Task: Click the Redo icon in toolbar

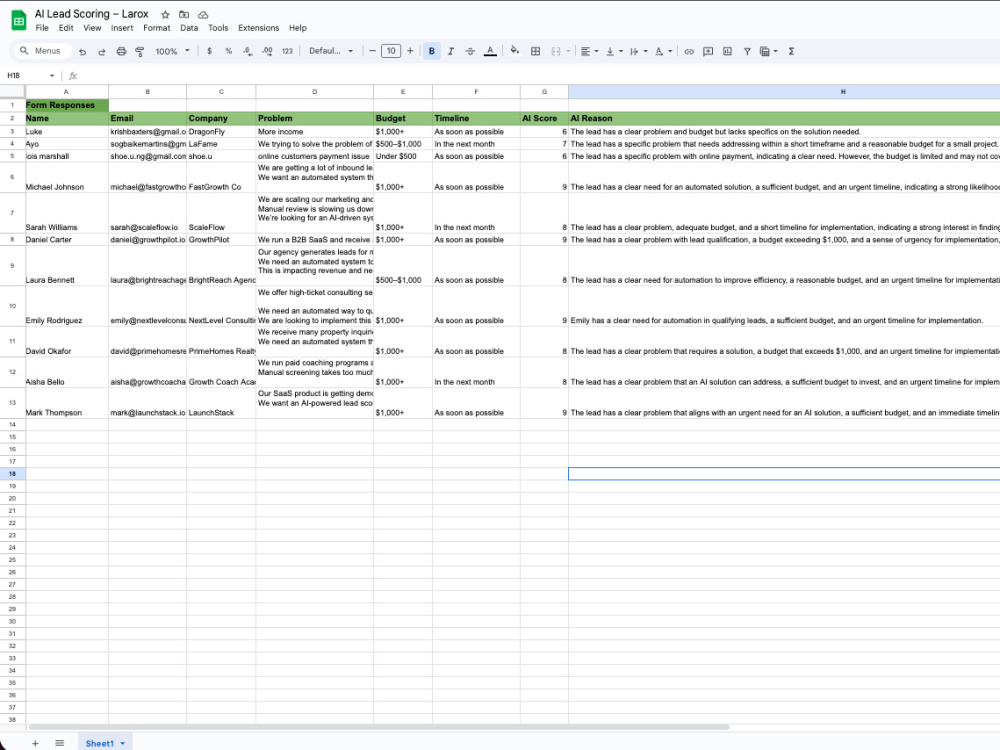Action: pos(101,52)
